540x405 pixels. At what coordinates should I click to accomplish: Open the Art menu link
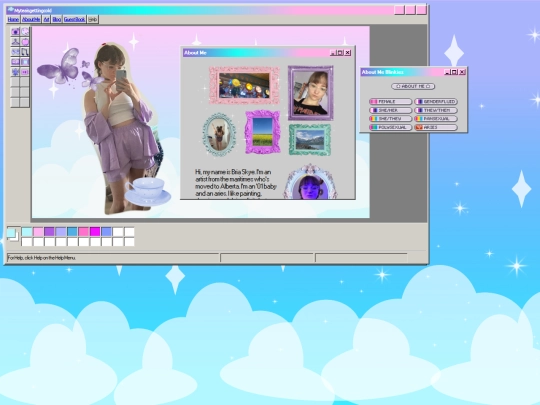pos(46,20)
